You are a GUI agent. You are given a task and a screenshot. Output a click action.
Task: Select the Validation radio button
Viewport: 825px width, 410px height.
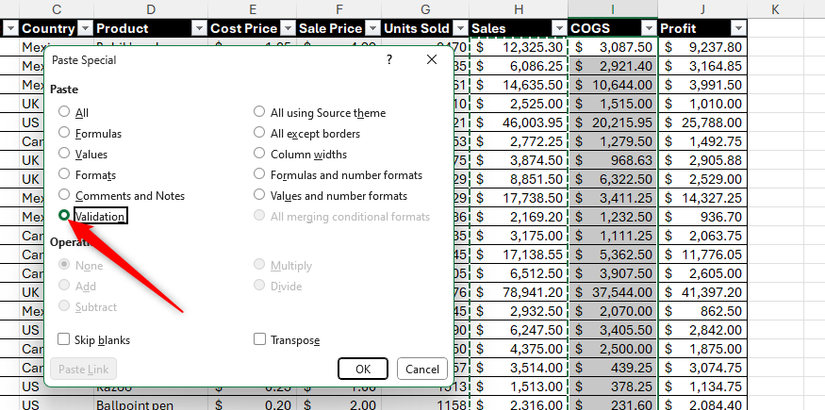(x=64, y=215)
